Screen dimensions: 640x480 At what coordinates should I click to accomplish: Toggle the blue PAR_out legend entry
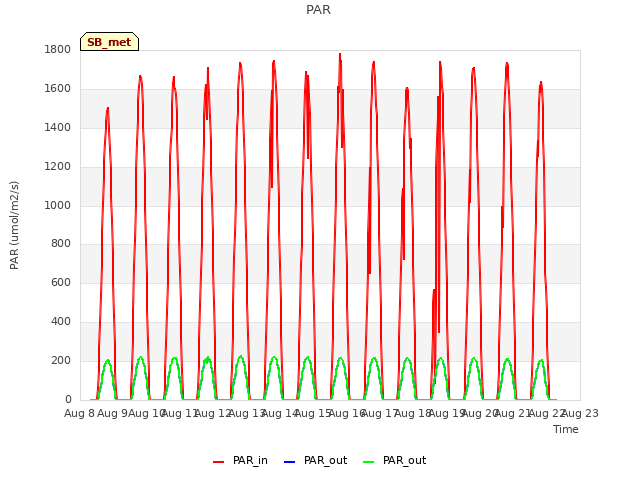tap(316, 460)
